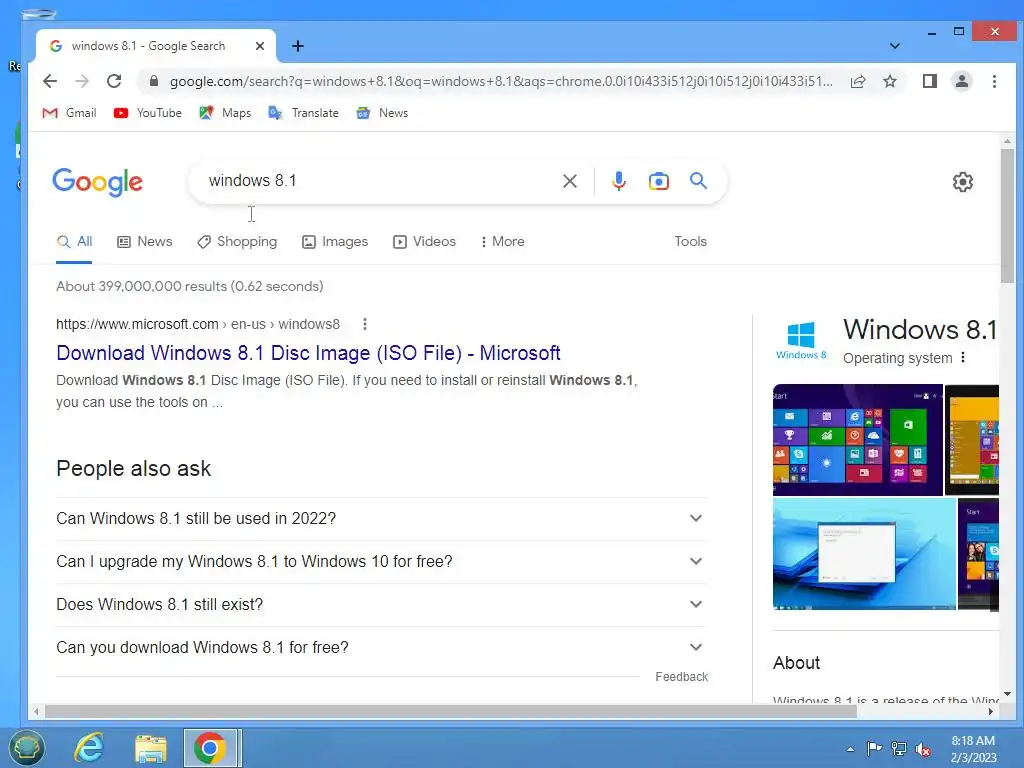Click the Google logo
The height and width of the screenshot is (768, 1024).
97,182
